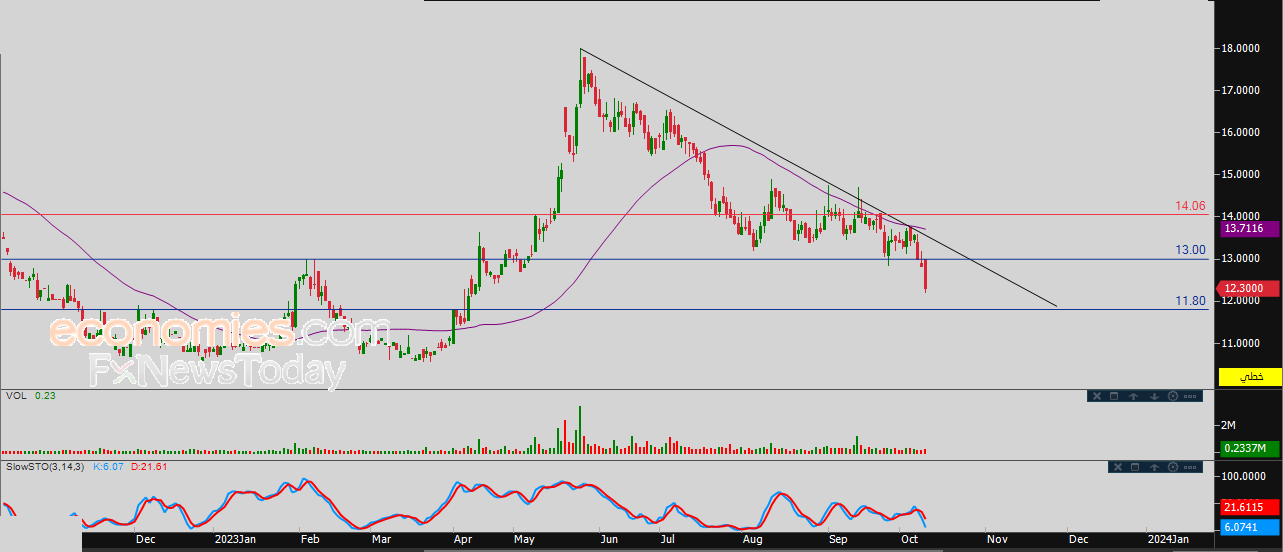Open settings gear for SlowSTO panel
Viewport: 1283px width, 552px height.
1173,467
